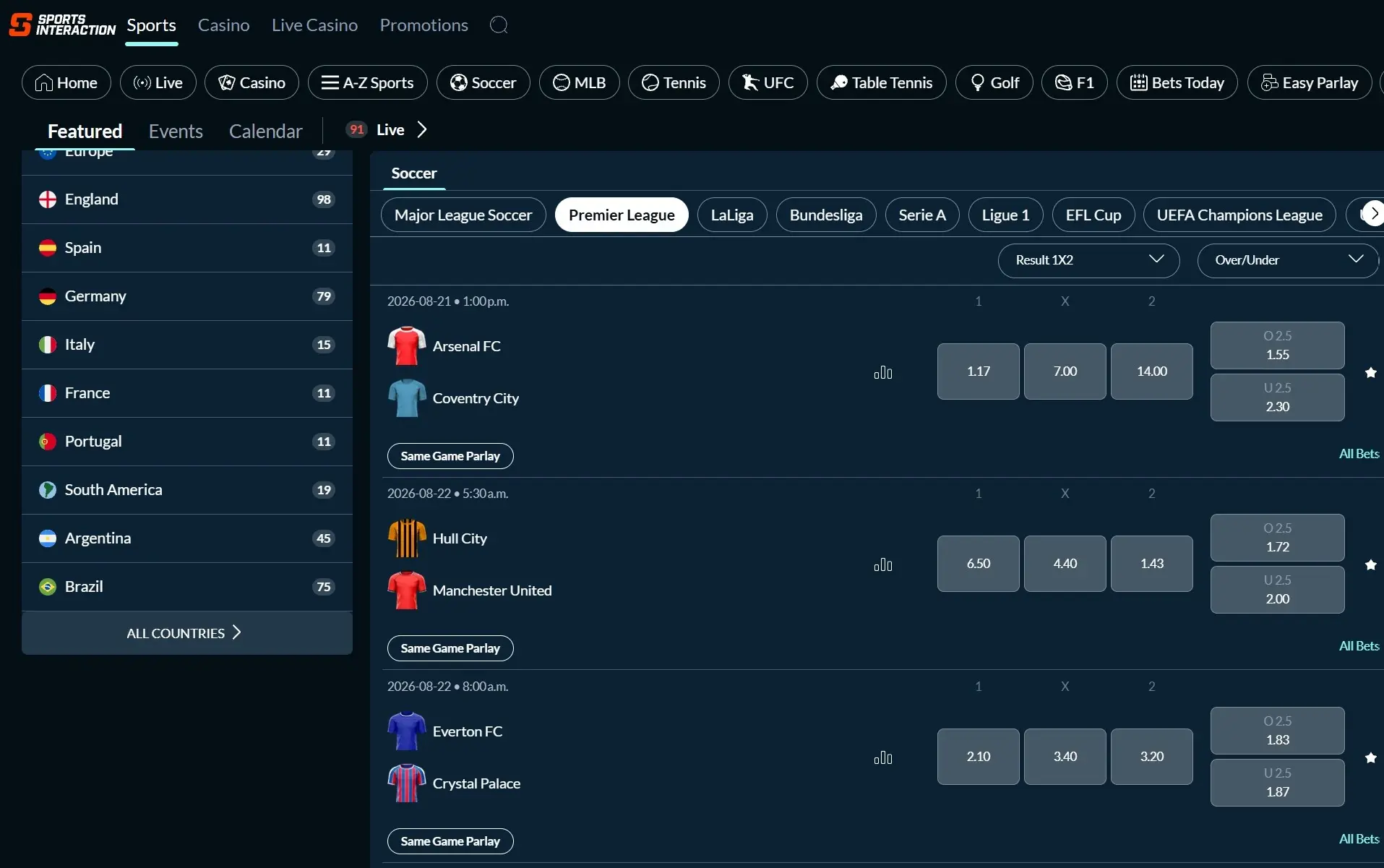
Task: Favorite the Arsenal vs Coventry match star
Action: [1370, 372]
